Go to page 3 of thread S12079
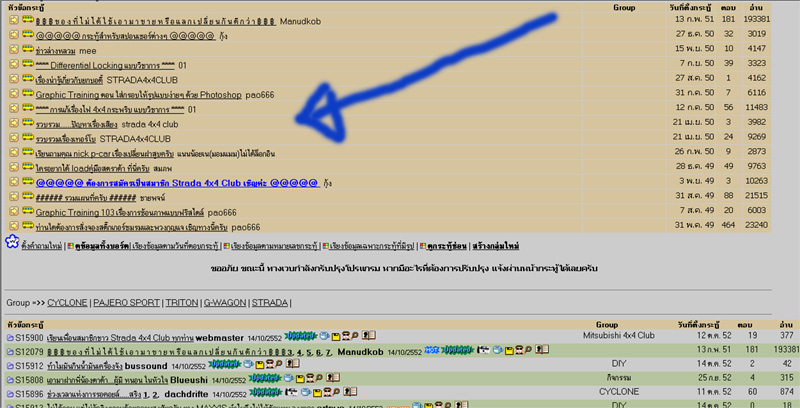The width and height of the screenshot is (800, 408). pos(290,352)
